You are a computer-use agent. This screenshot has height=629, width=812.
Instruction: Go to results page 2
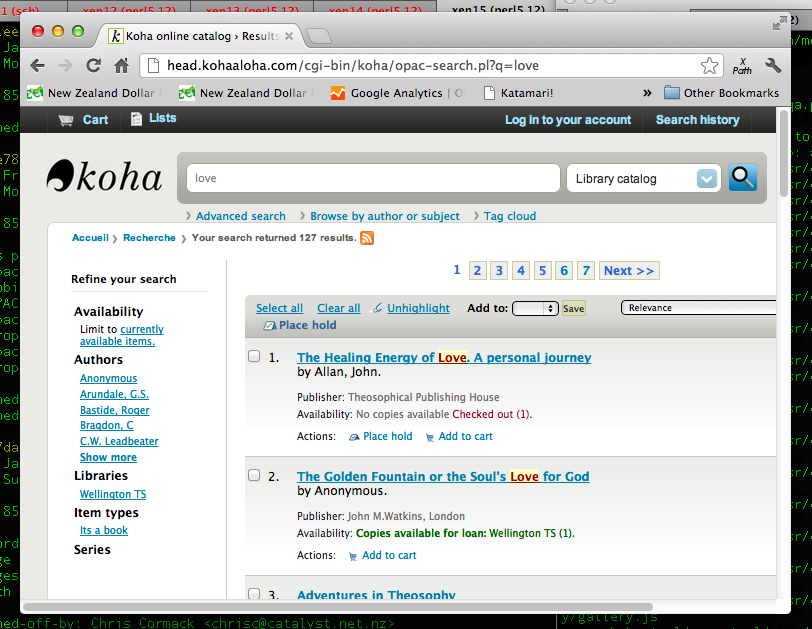[477, 271]
